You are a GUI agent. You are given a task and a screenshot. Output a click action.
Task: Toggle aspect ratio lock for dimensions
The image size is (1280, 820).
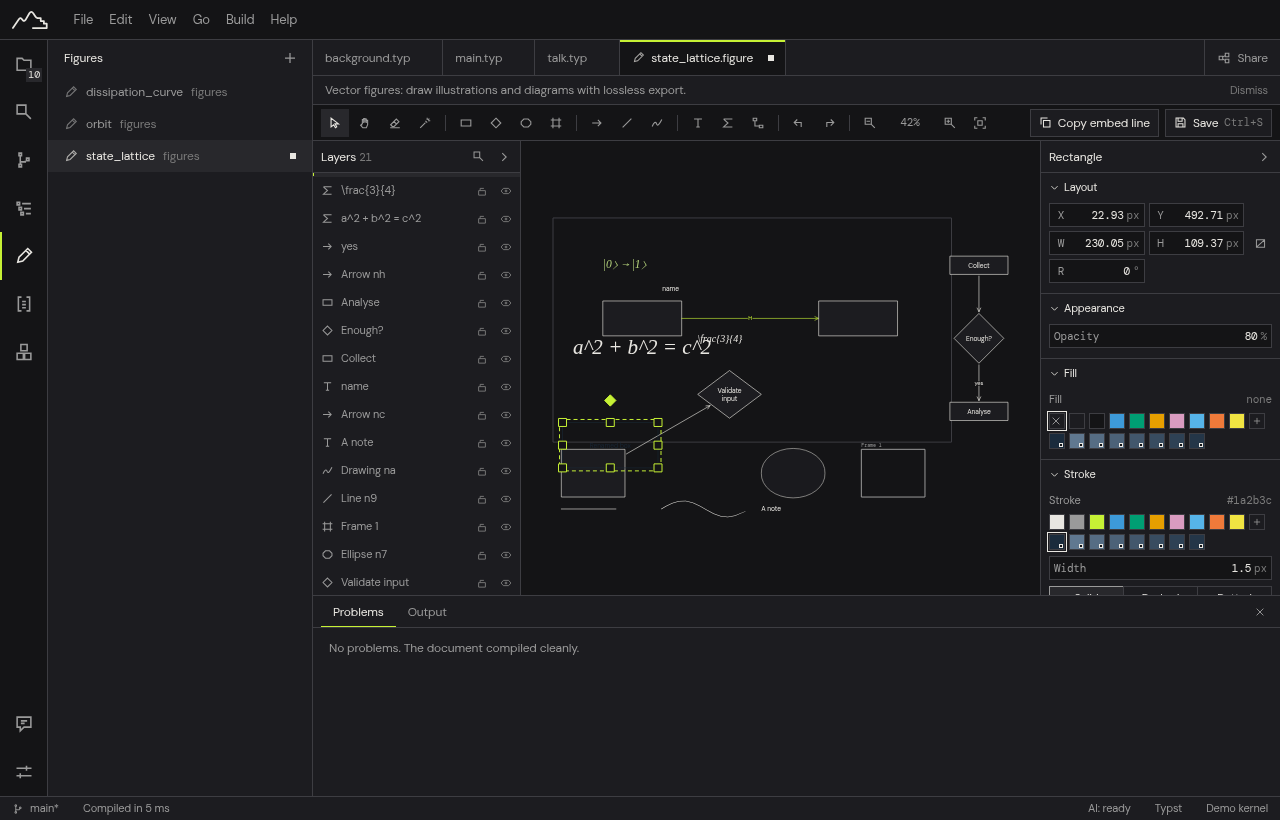pyautogui.click(x=1260, y=243)
